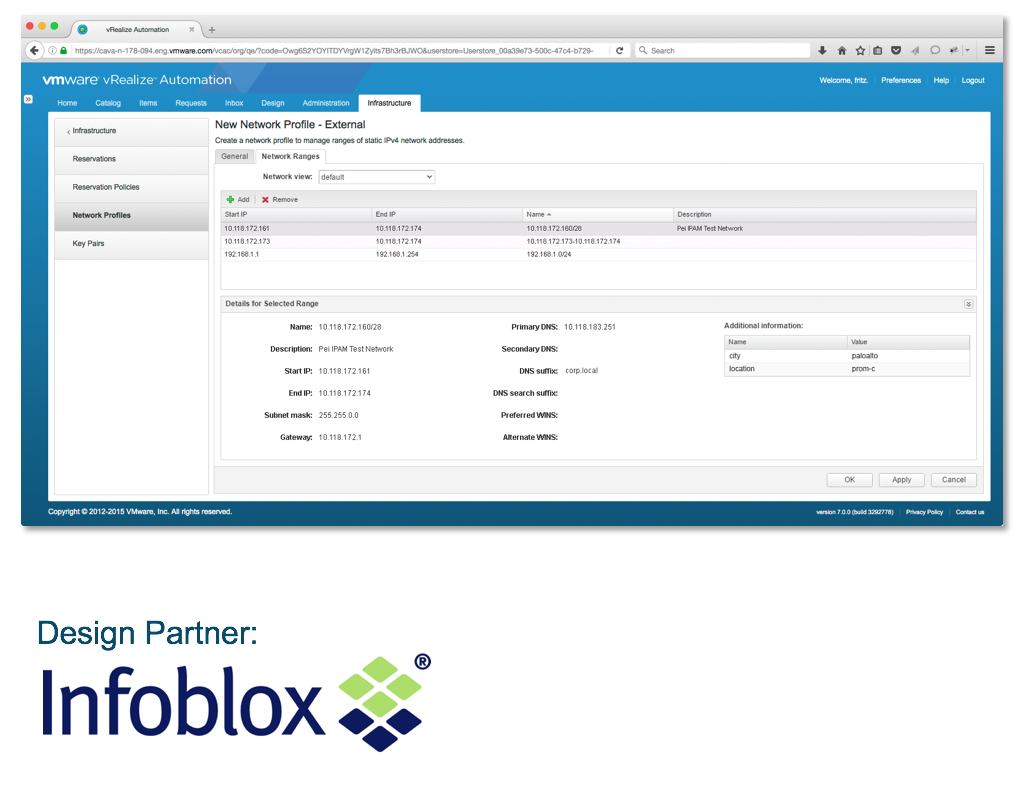Collapse the Details for Selected Range section
The width and height of the screenshot is (1034, 798).
point(968,304)
